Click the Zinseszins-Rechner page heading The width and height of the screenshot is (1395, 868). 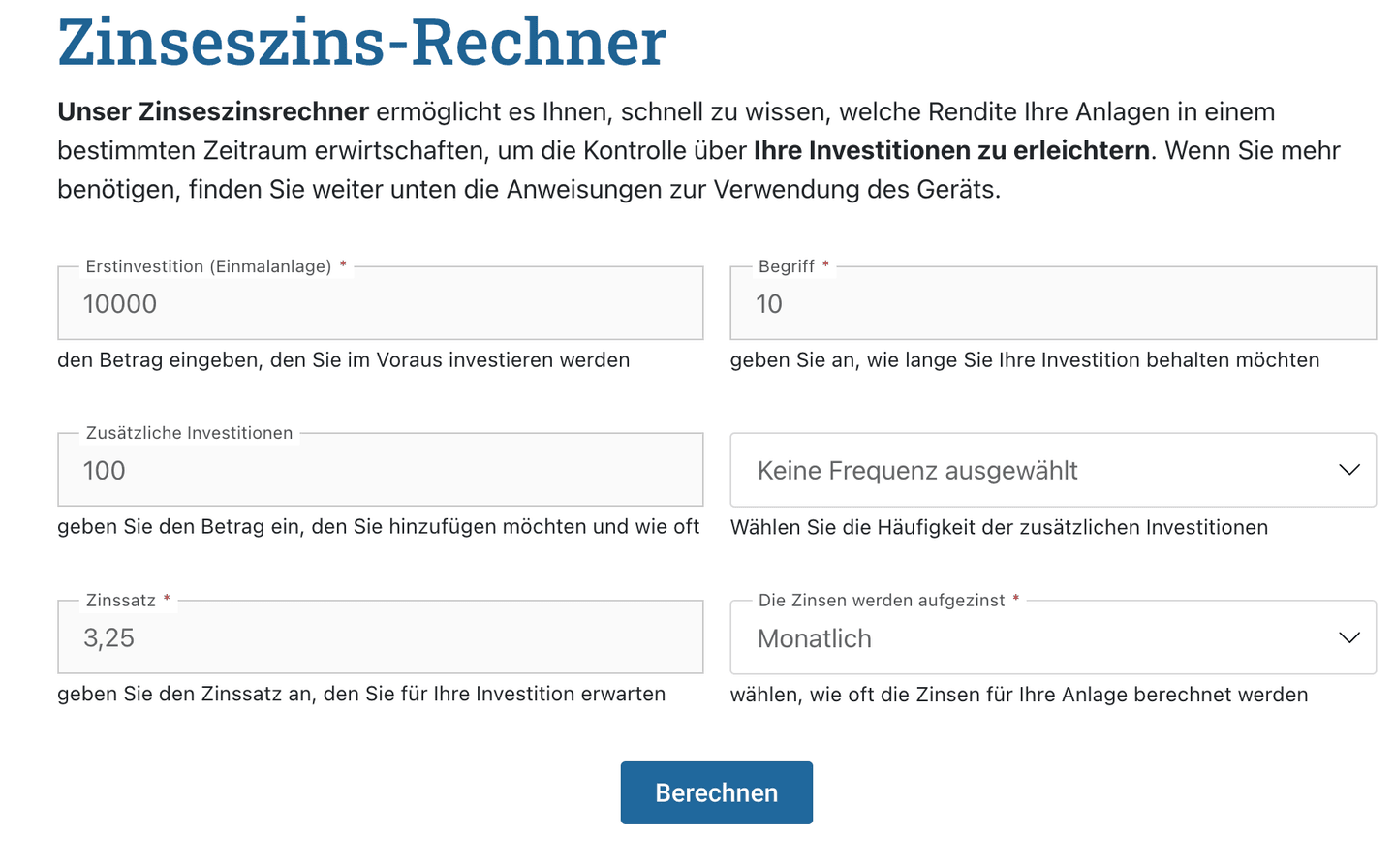pos(361,43)
